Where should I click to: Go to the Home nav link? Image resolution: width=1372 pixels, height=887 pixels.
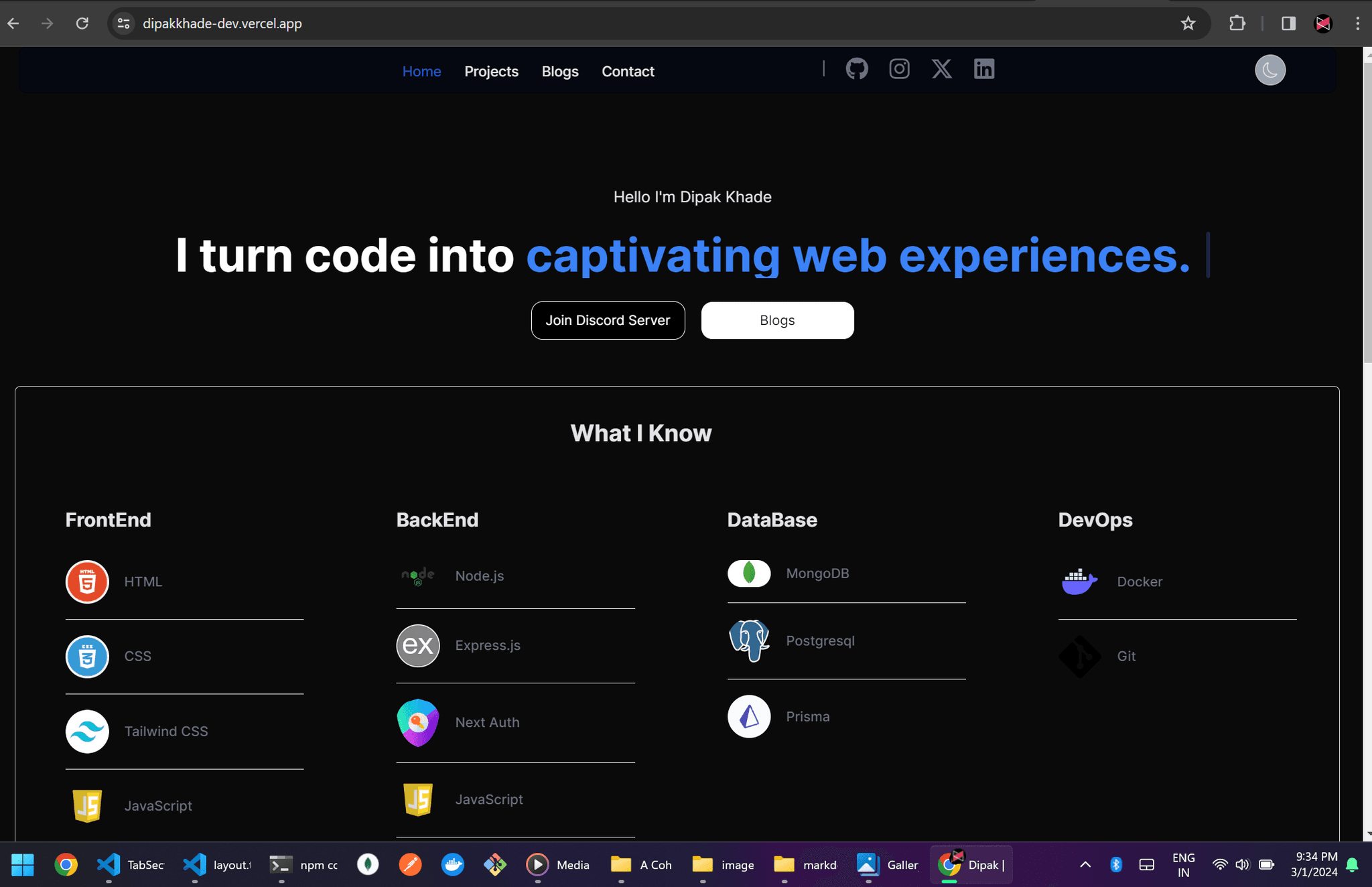(421, 71)
